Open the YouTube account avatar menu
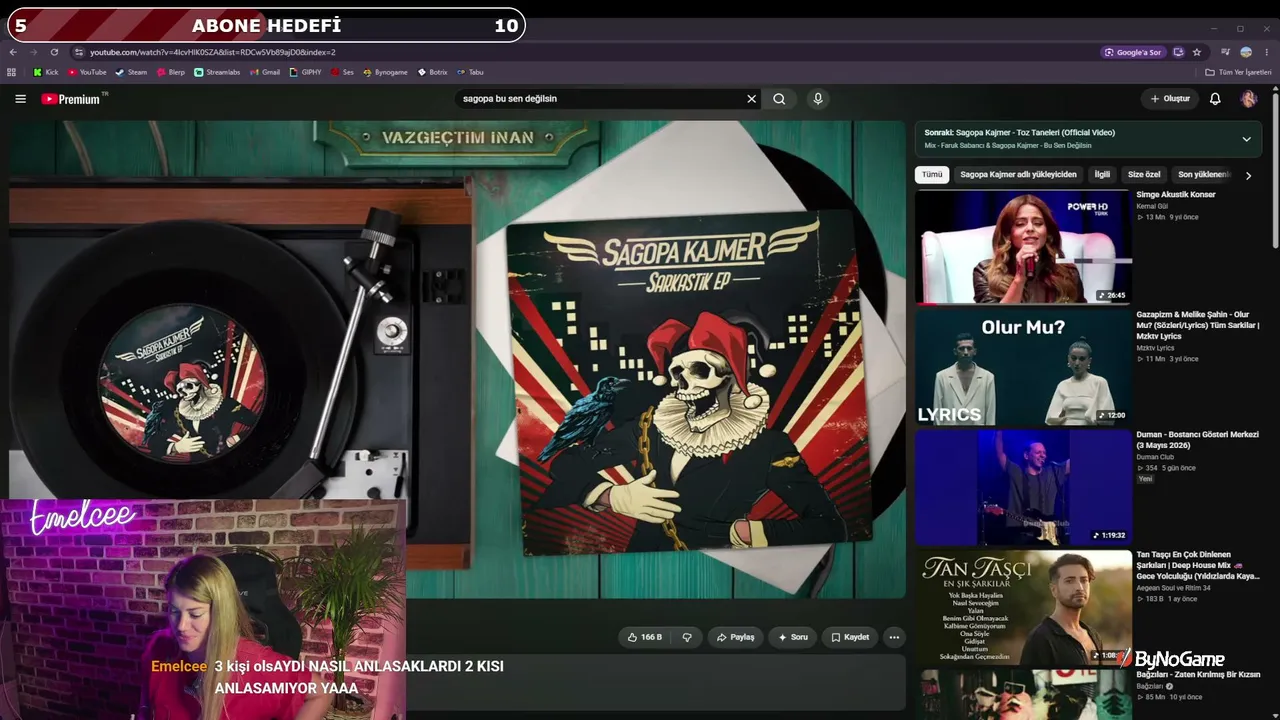The image size is (1280, 720). click(1248, 99)
